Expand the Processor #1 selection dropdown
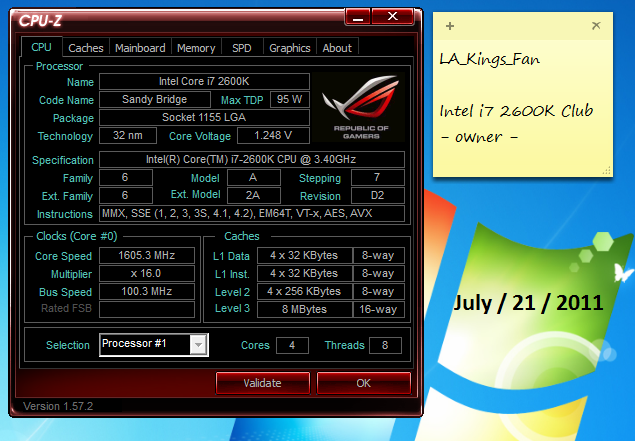 click(x=198, y=345)
